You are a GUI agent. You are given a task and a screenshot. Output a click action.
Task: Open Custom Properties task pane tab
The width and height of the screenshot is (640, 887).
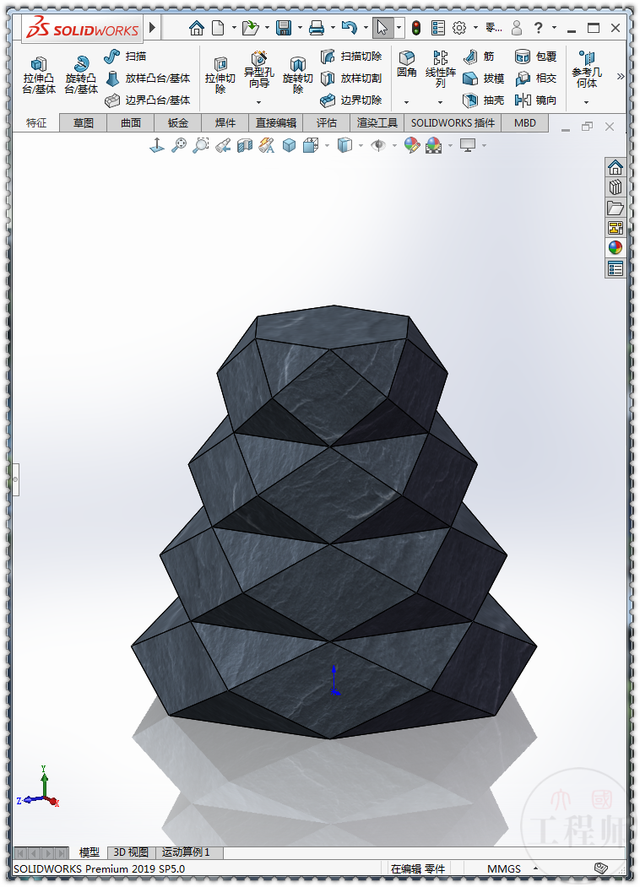pyautogui.click(x=615, y=268)
